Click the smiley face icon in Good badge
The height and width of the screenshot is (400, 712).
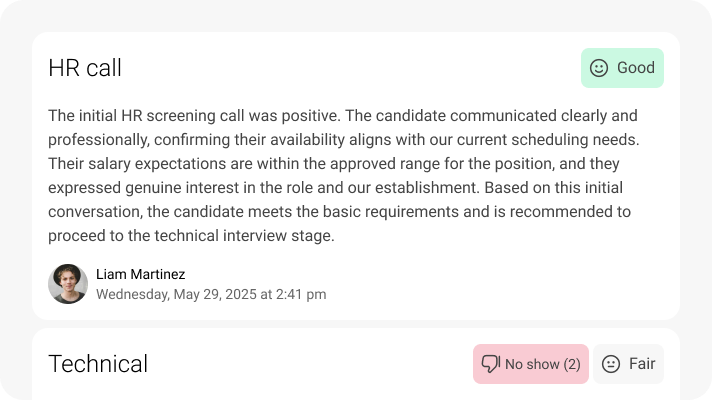click(599, 68)
